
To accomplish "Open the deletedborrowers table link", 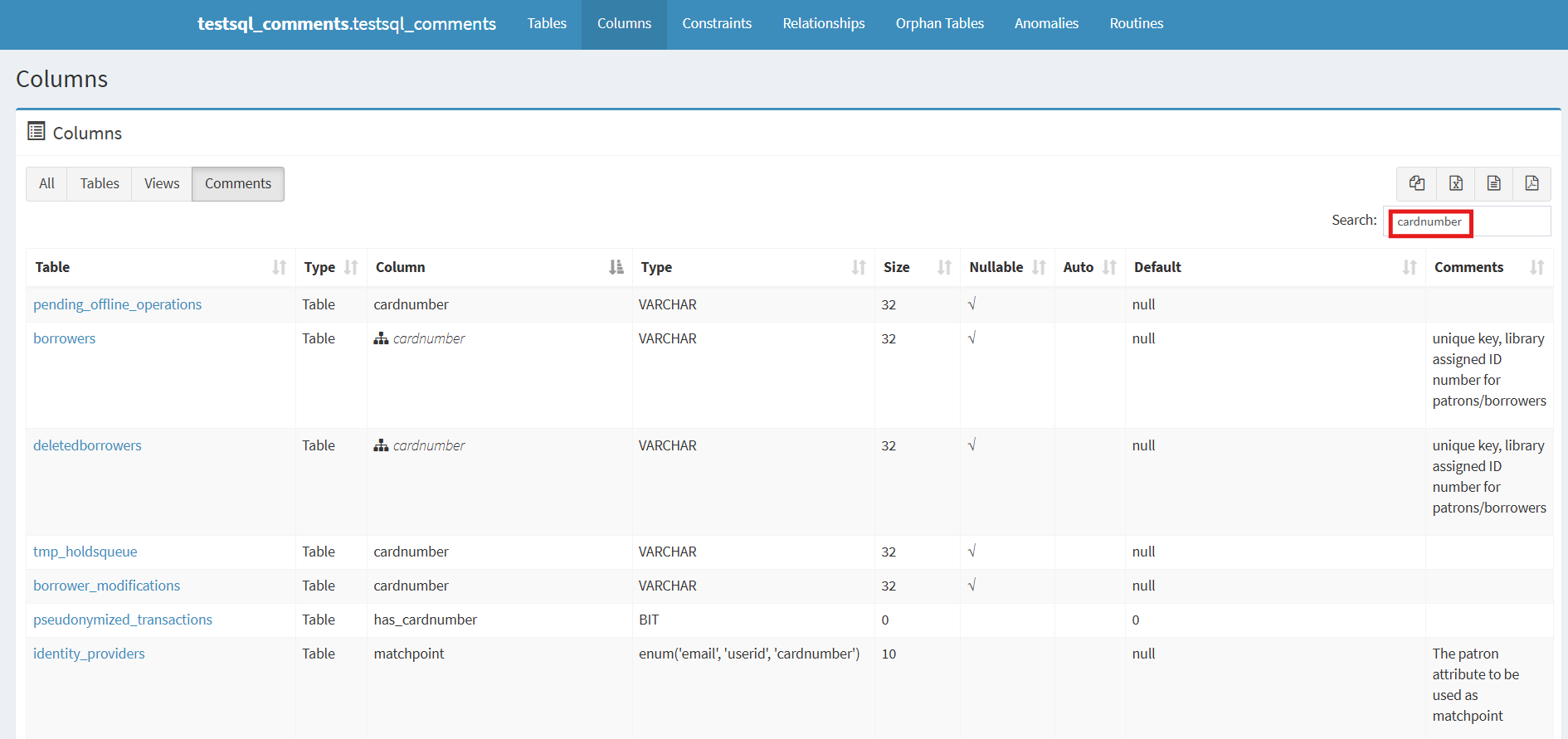I will (x=87, y=445).
